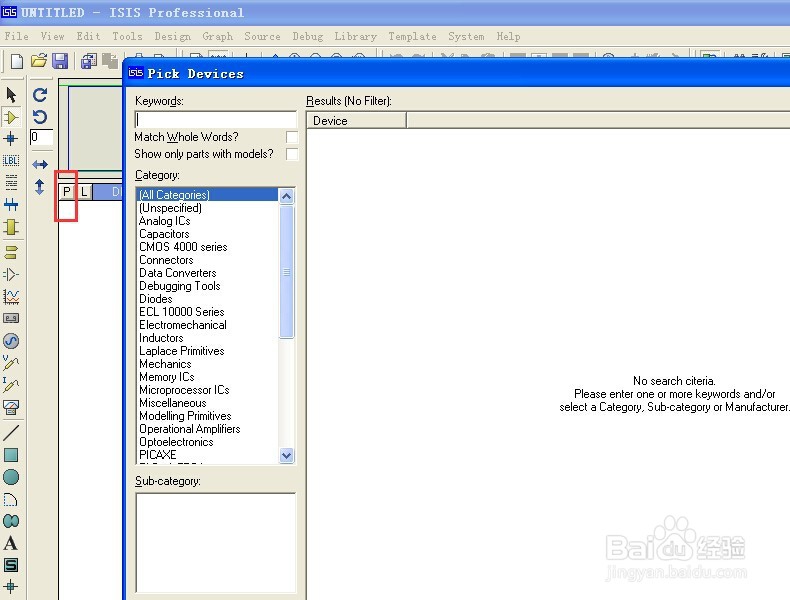Click inside the Sub-category list box
Image resolution: width=790 pixels, height=600 pixels.
[216, 543]
